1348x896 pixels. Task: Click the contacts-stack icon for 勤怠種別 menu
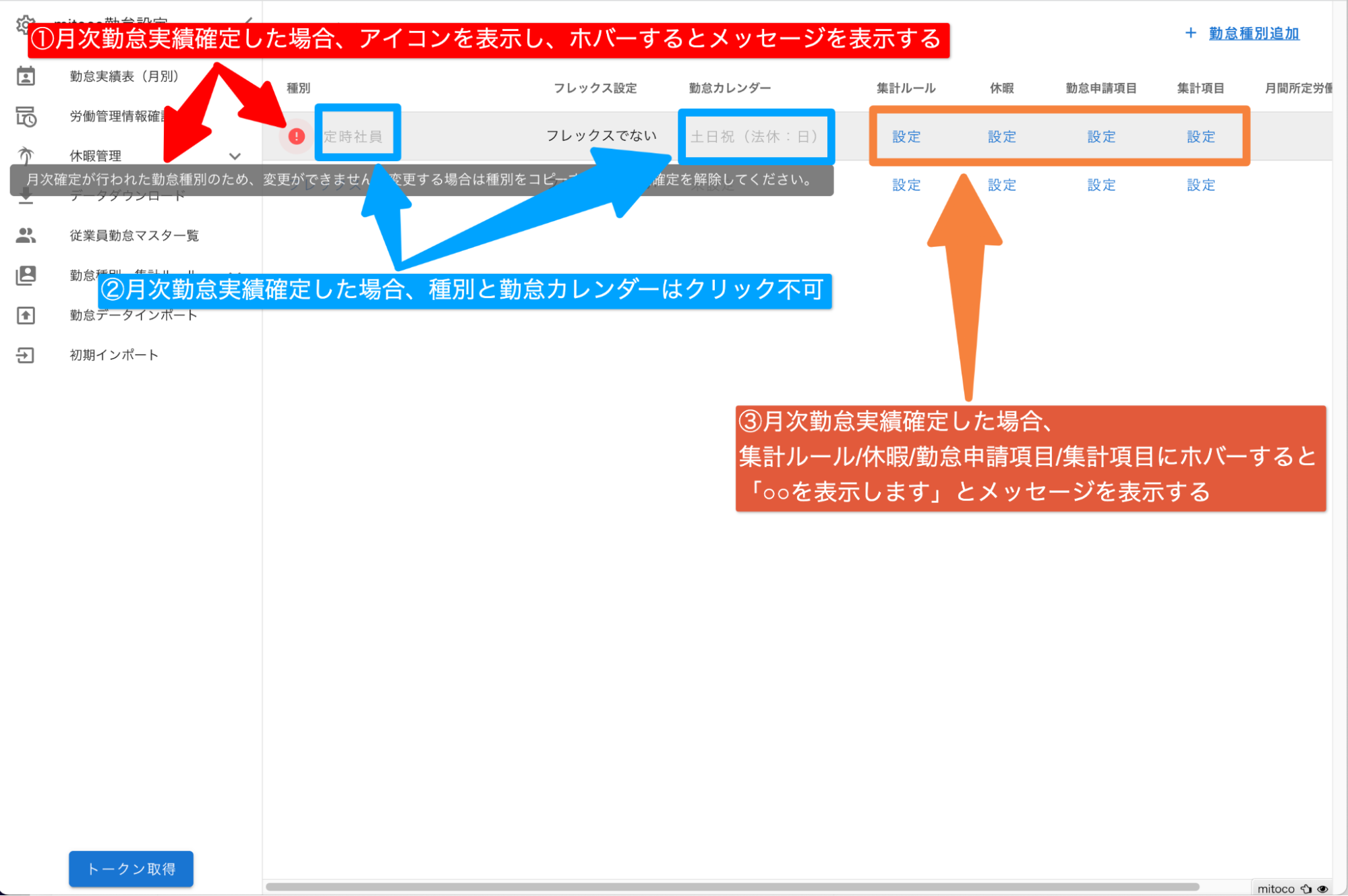(26, 275)
